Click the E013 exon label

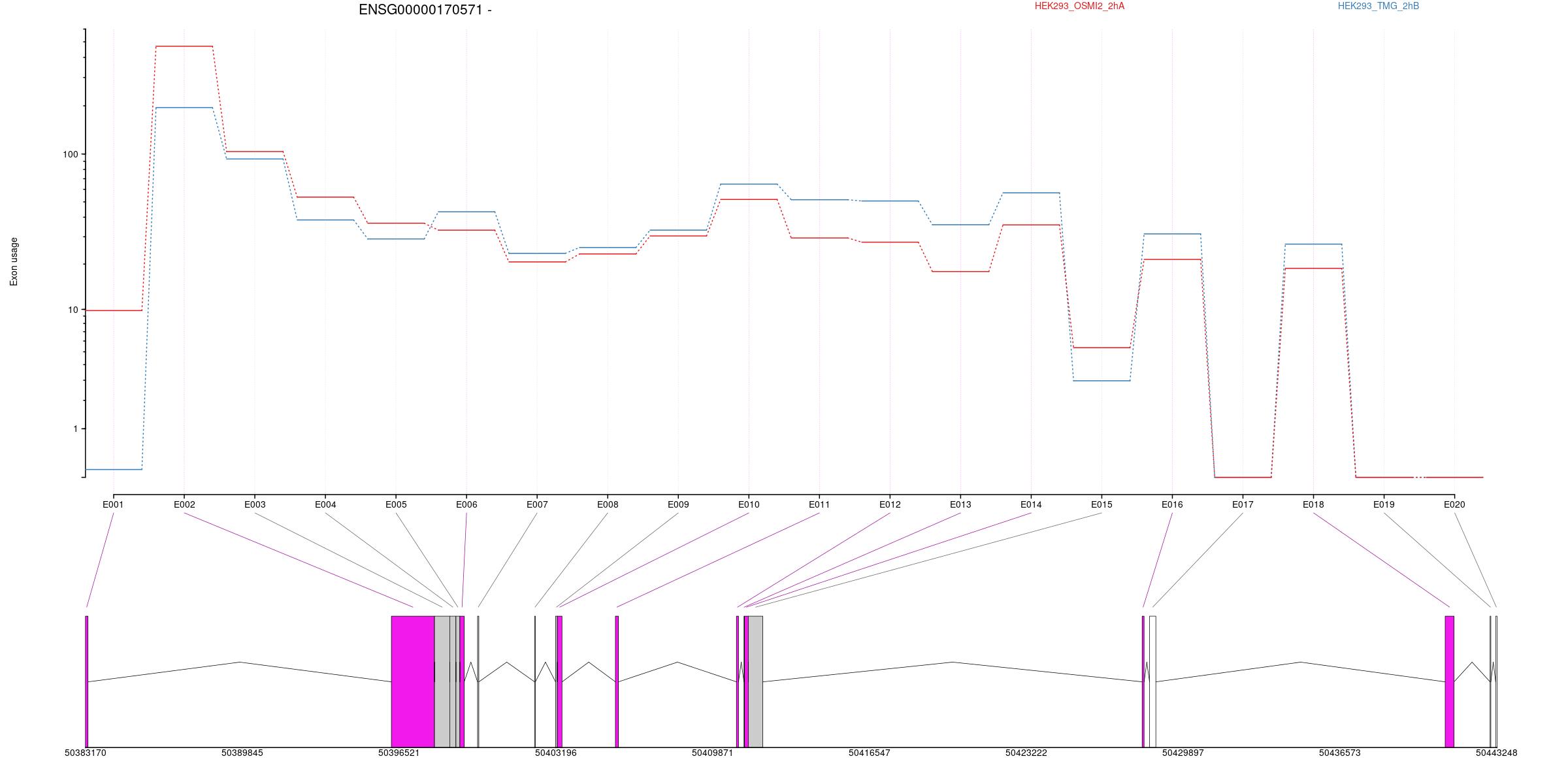tap(960, 504)
